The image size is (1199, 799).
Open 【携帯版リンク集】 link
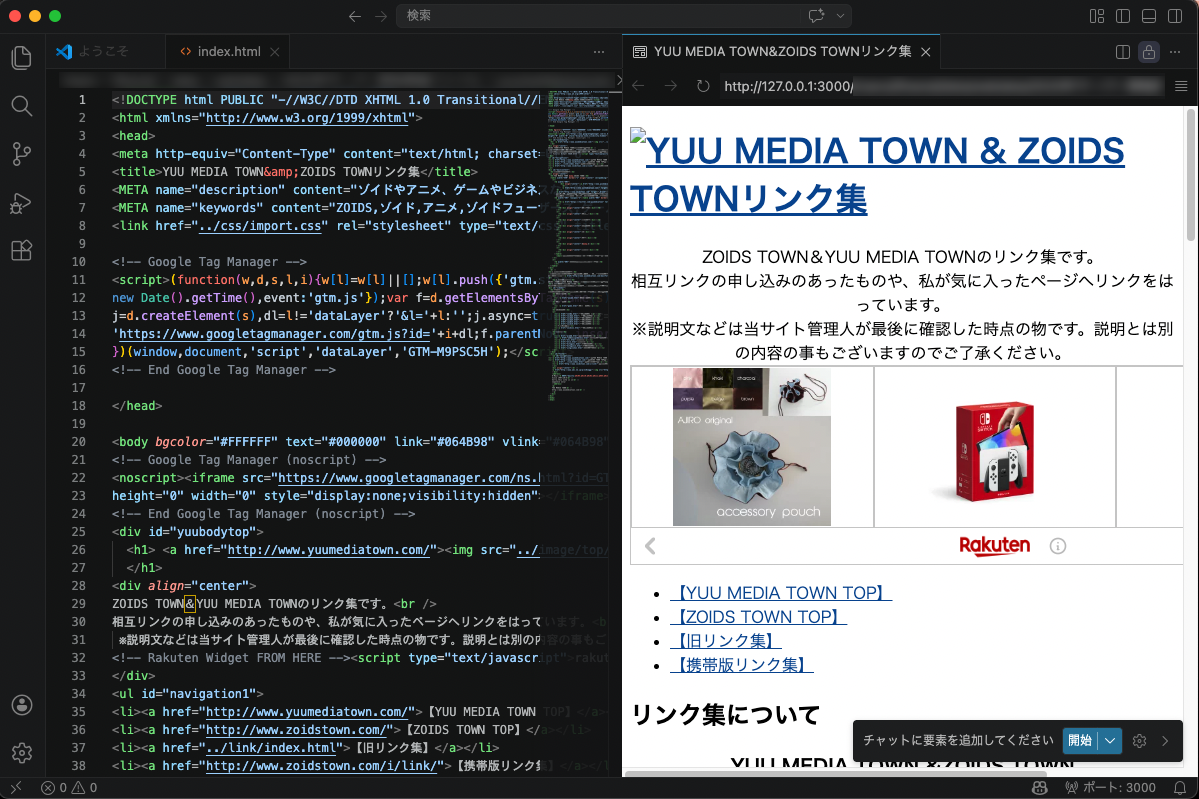tap(742, 665)
